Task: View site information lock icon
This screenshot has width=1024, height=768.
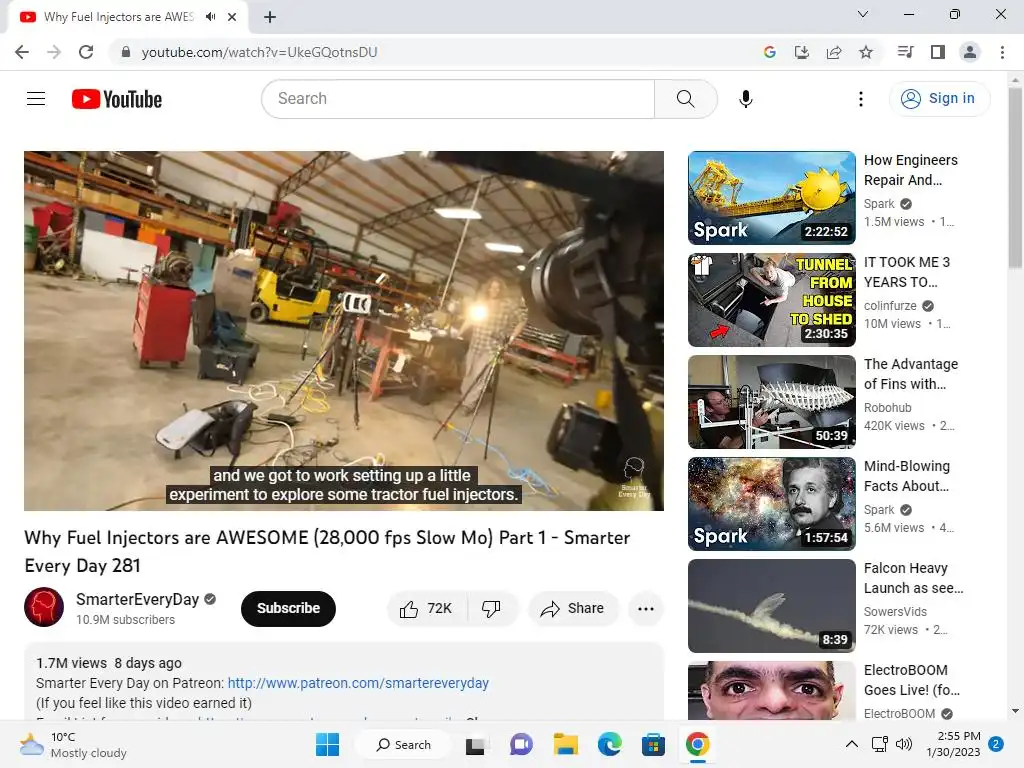Action: coord(126,52)
